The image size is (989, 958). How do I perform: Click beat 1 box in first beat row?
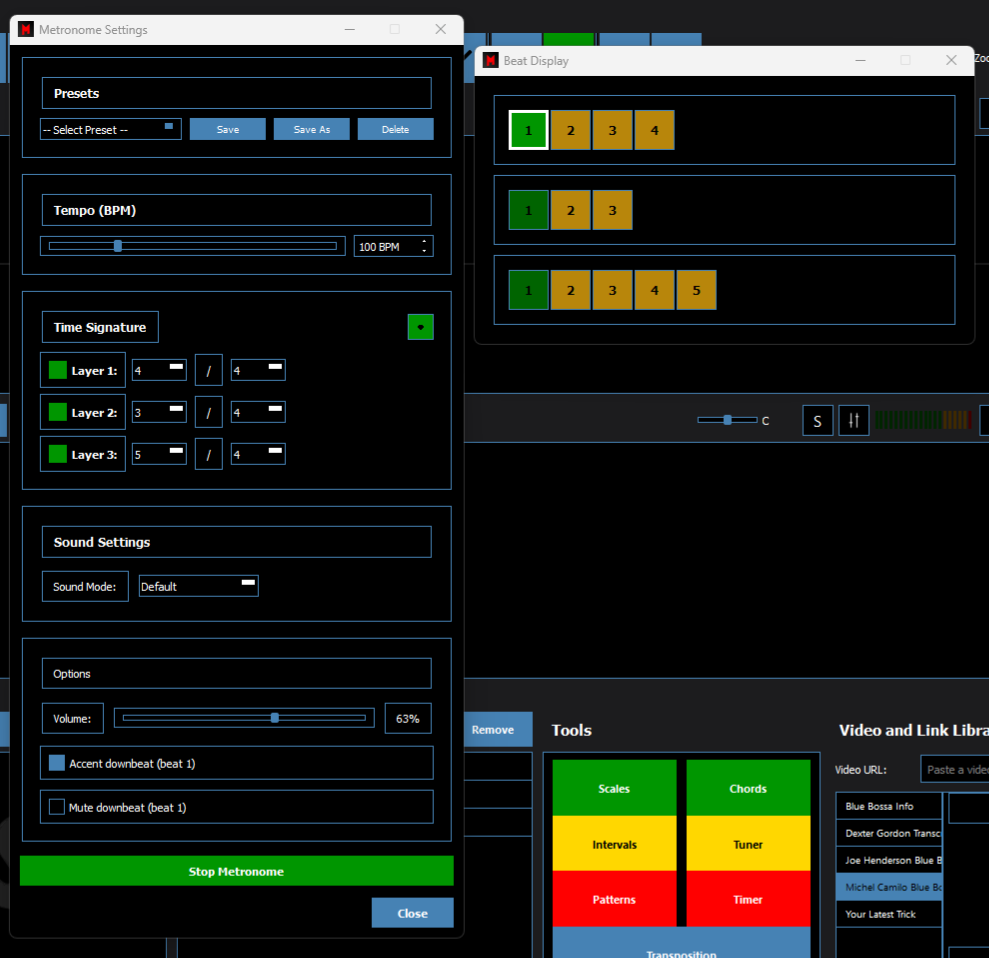coord(528,130)
